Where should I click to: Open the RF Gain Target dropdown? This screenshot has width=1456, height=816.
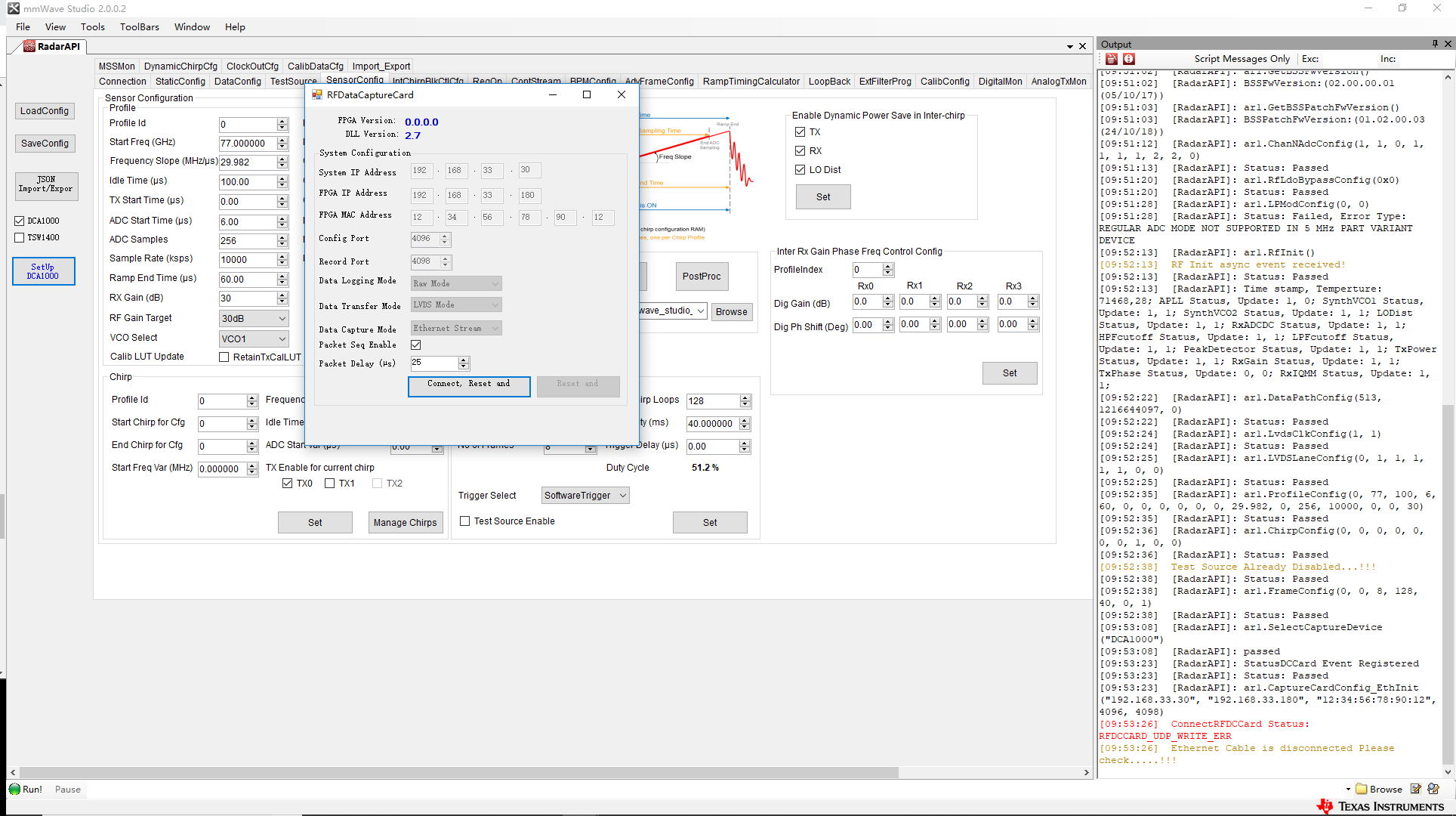254,319
